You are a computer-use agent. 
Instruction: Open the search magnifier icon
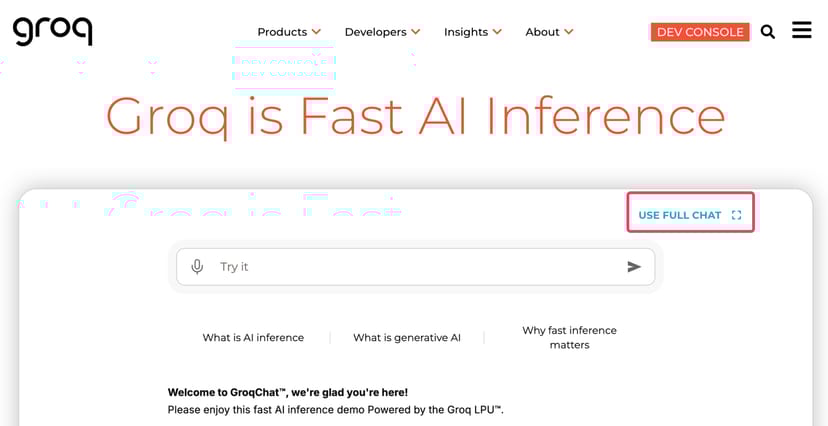coord(768,32)
